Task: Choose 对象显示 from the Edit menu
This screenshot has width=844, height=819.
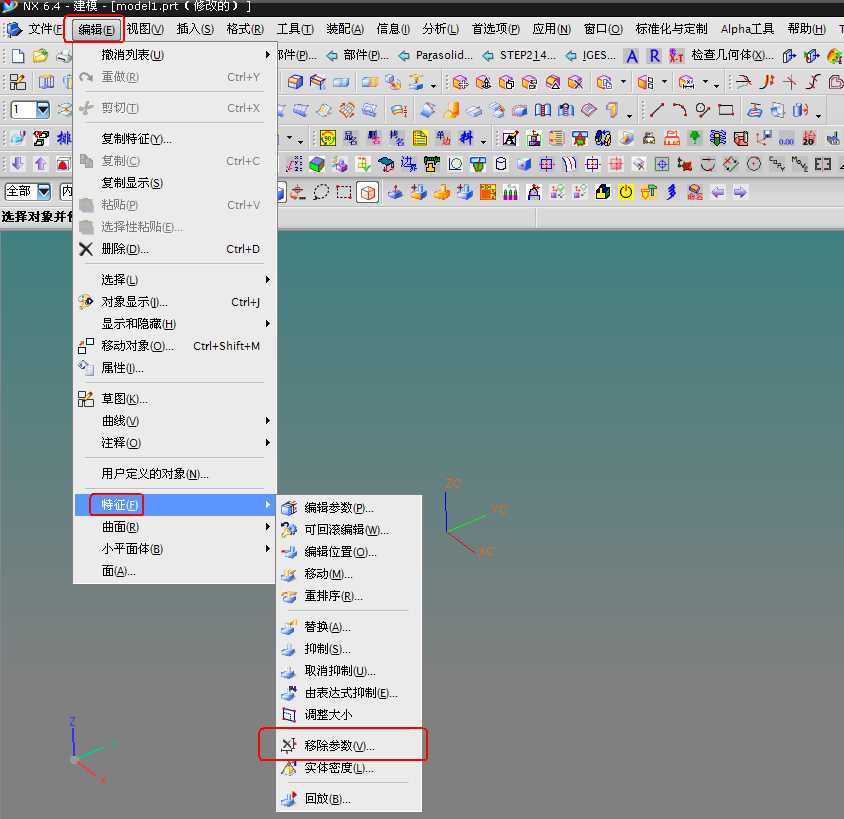Action: coord(175,302)
